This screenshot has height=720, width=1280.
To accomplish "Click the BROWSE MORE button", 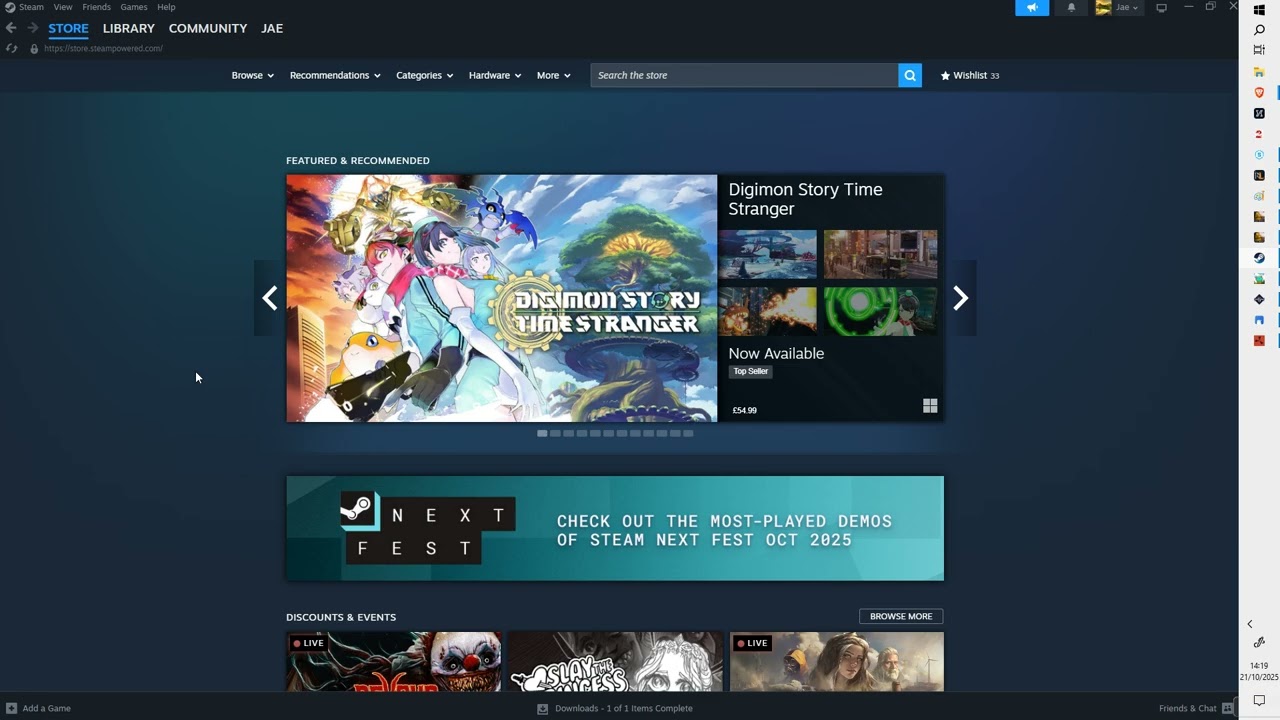I will click(901, 616).
